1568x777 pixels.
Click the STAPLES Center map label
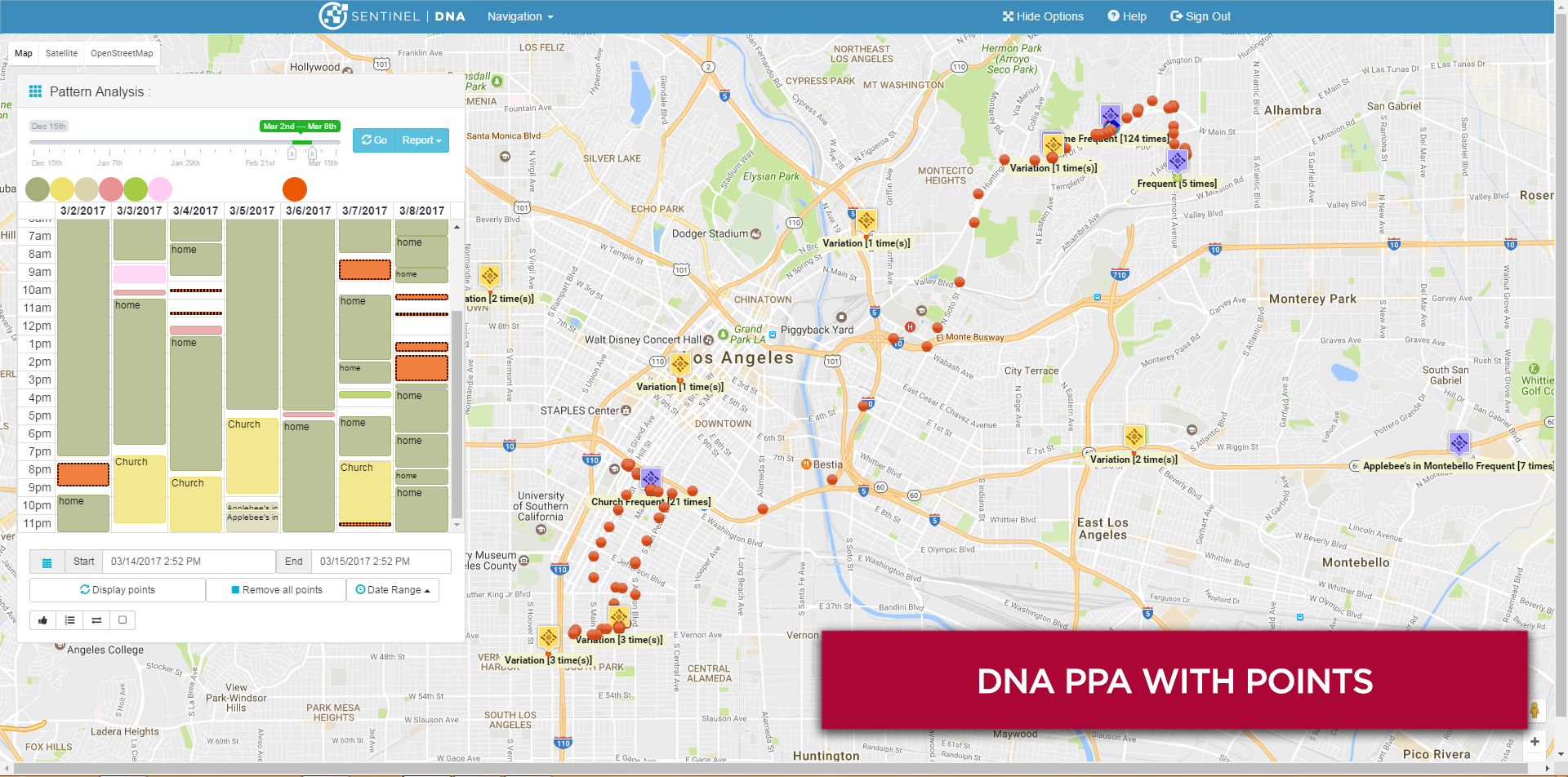580,411
